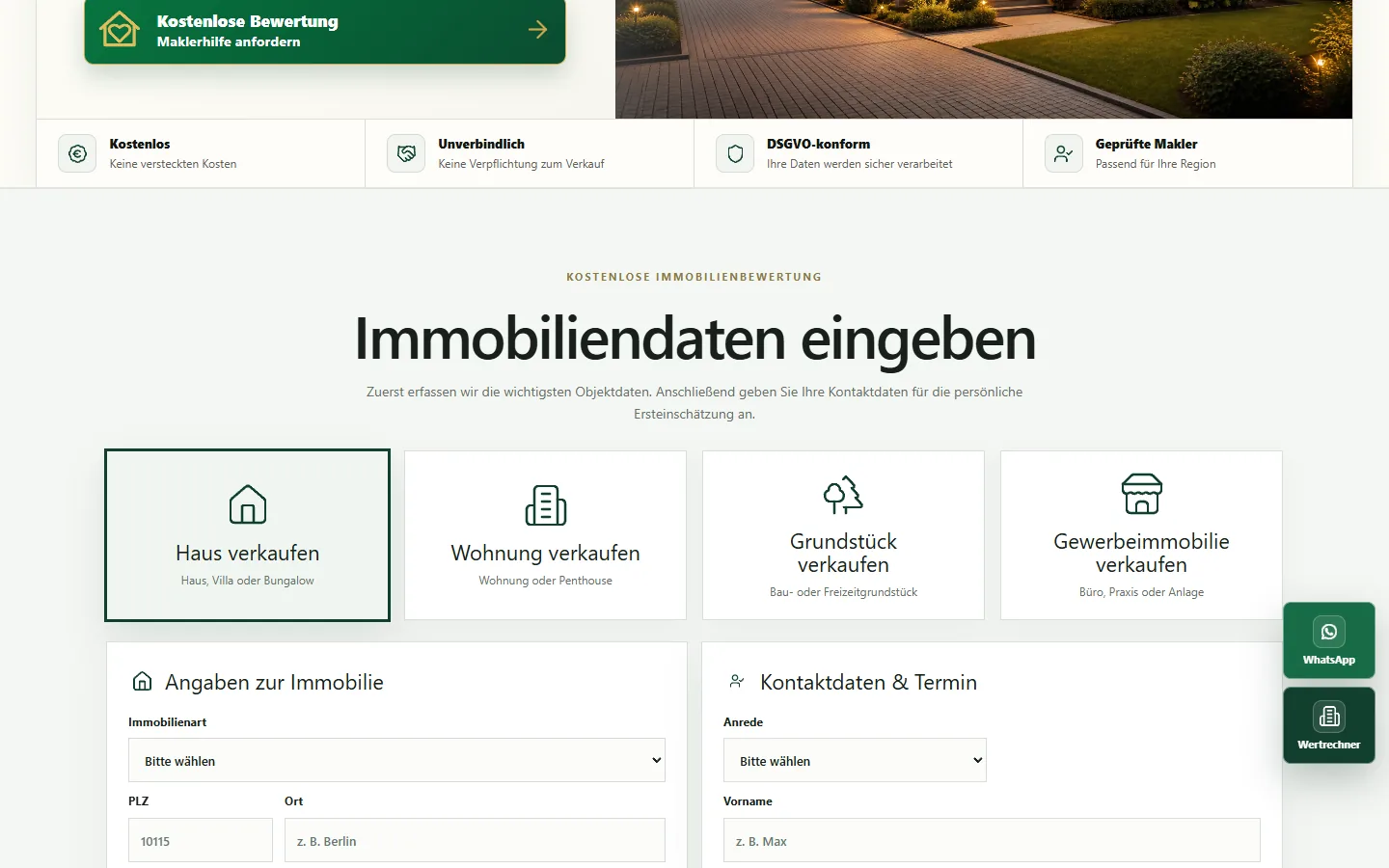Open the Immobilienart dropdown
The height and width of the screenshot is (868, 1389).
tap(396, 760)
